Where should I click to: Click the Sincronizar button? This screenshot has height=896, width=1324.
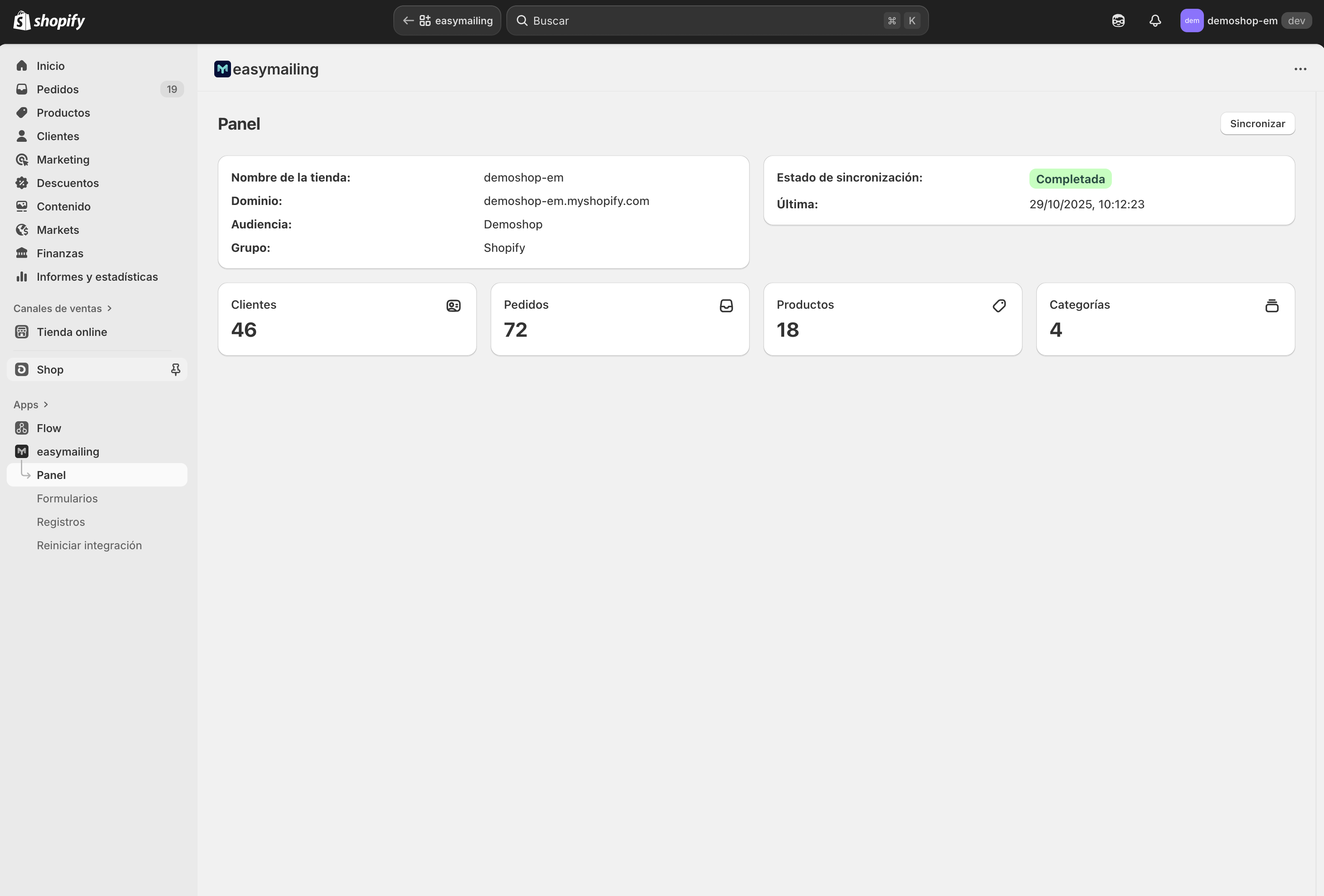point(1257,123)
